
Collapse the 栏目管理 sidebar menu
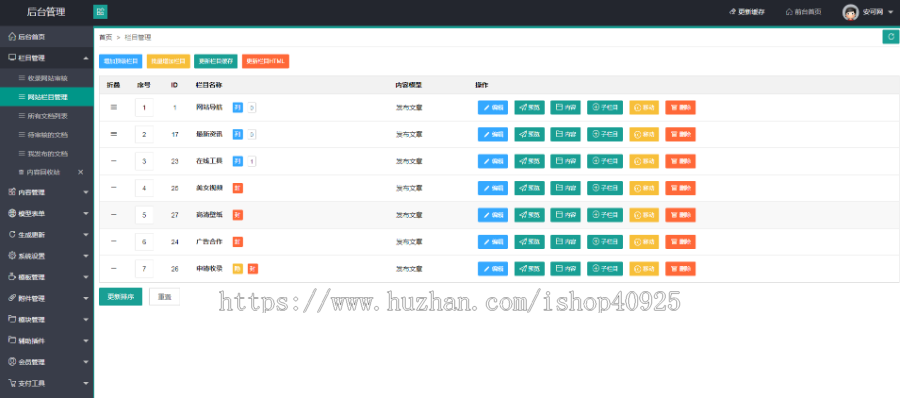[46, 58]
